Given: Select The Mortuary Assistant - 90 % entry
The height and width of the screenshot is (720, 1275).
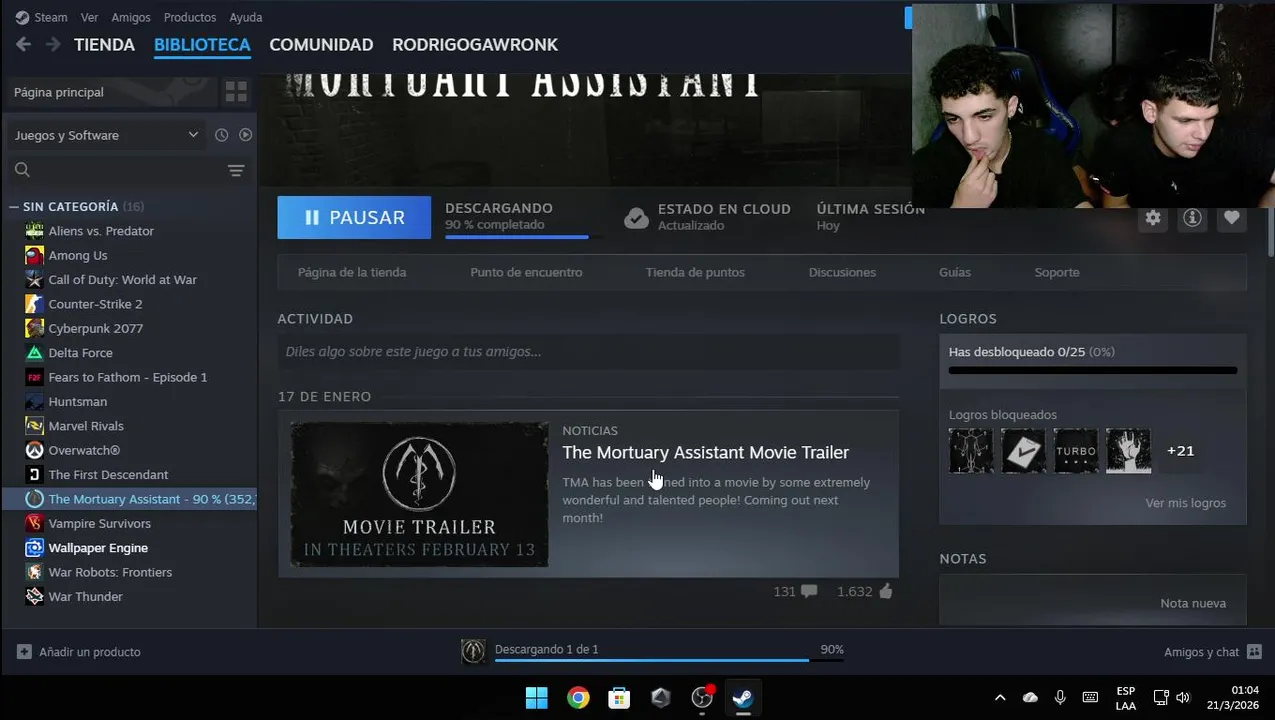Looking at the screenshot, I should 130,499.
